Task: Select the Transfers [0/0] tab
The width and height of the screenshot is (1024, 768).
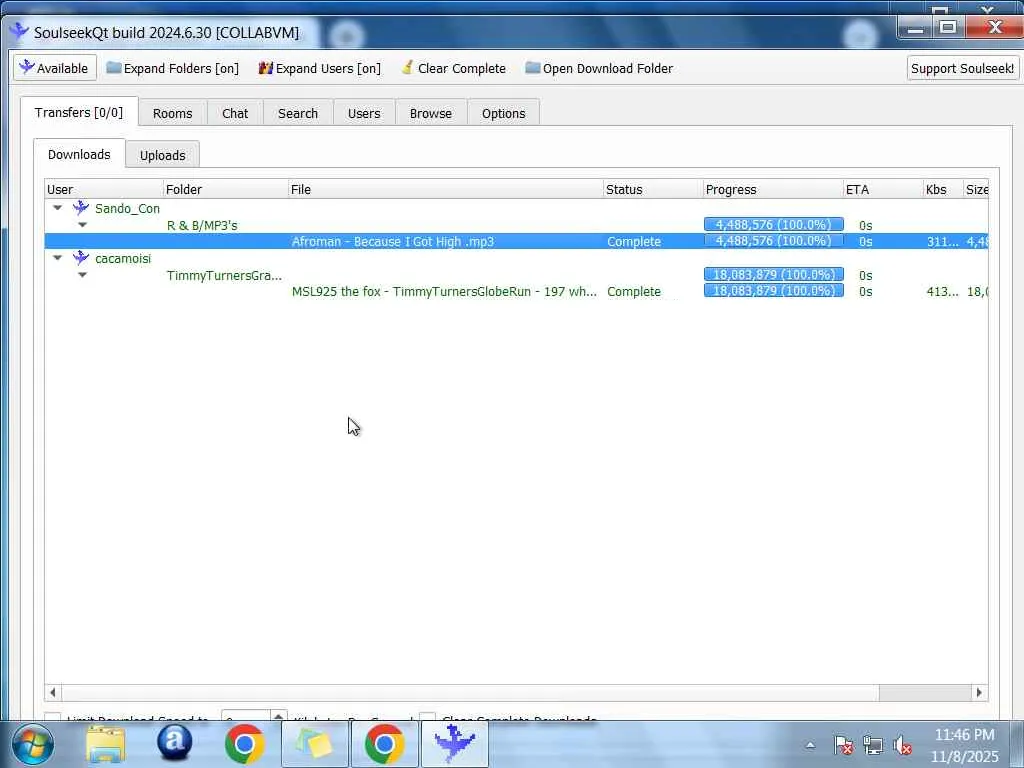Action: tap(79, 112)
